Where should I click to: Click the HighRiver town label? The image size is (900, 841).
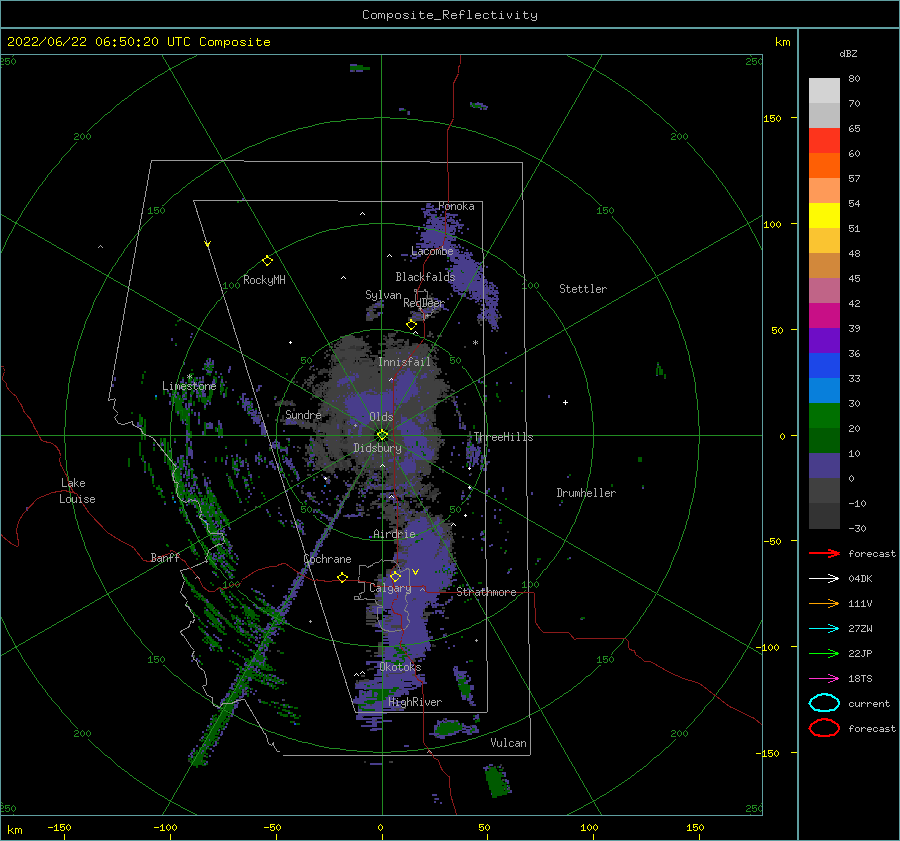coord(415,703)
